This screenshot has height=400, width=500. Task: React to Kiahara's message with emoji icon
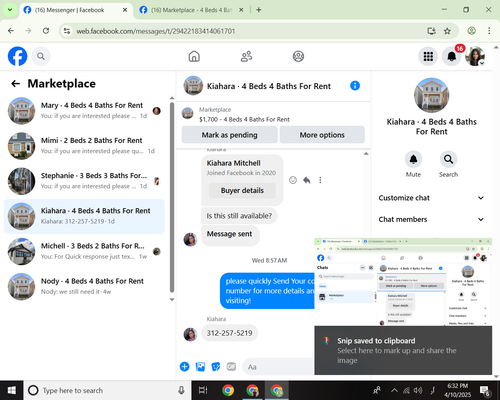point(293,180)
